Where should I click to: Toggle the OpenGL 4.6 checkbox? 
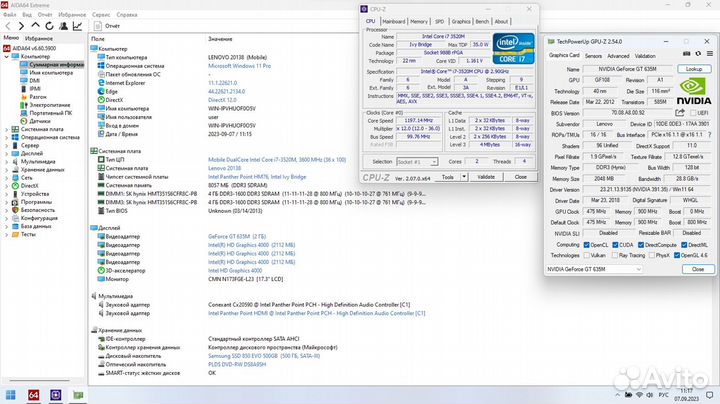tap(677, 255)
